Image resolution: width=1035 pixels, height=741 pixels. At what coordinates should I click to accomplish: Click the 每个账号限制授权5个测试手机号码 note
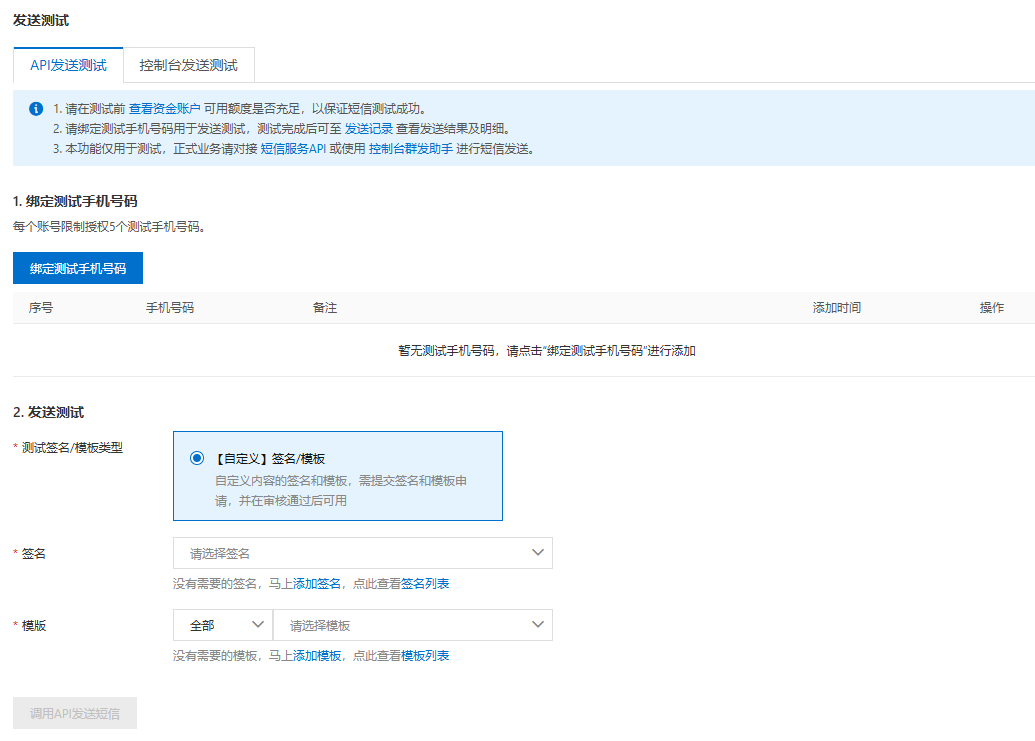pyautogui.click(x=109, y=226)
